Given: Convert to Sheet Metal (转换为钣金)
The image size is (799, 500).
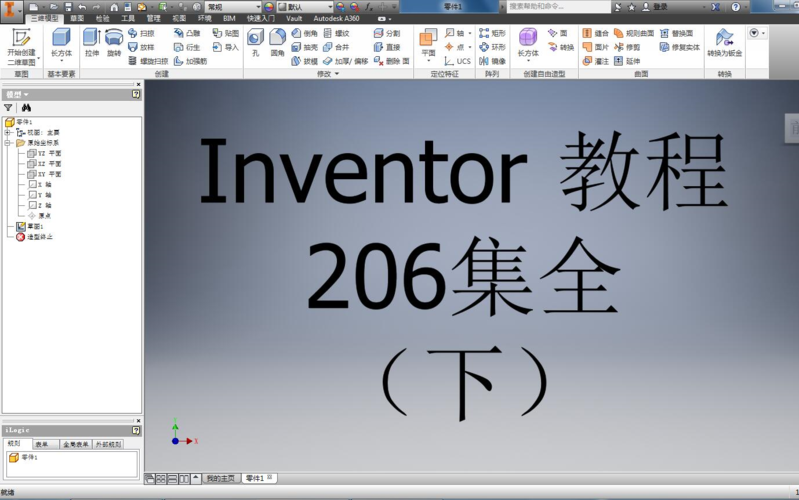Looking at the screenshot, I should (x=725, y=43).
